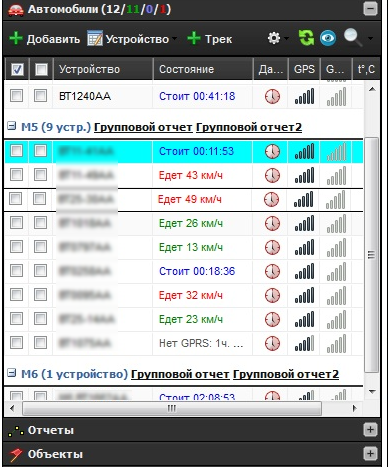Click GPS signal bars in BT1240AA row
This screenshot has height=467, width=388.
coord(304,96)
